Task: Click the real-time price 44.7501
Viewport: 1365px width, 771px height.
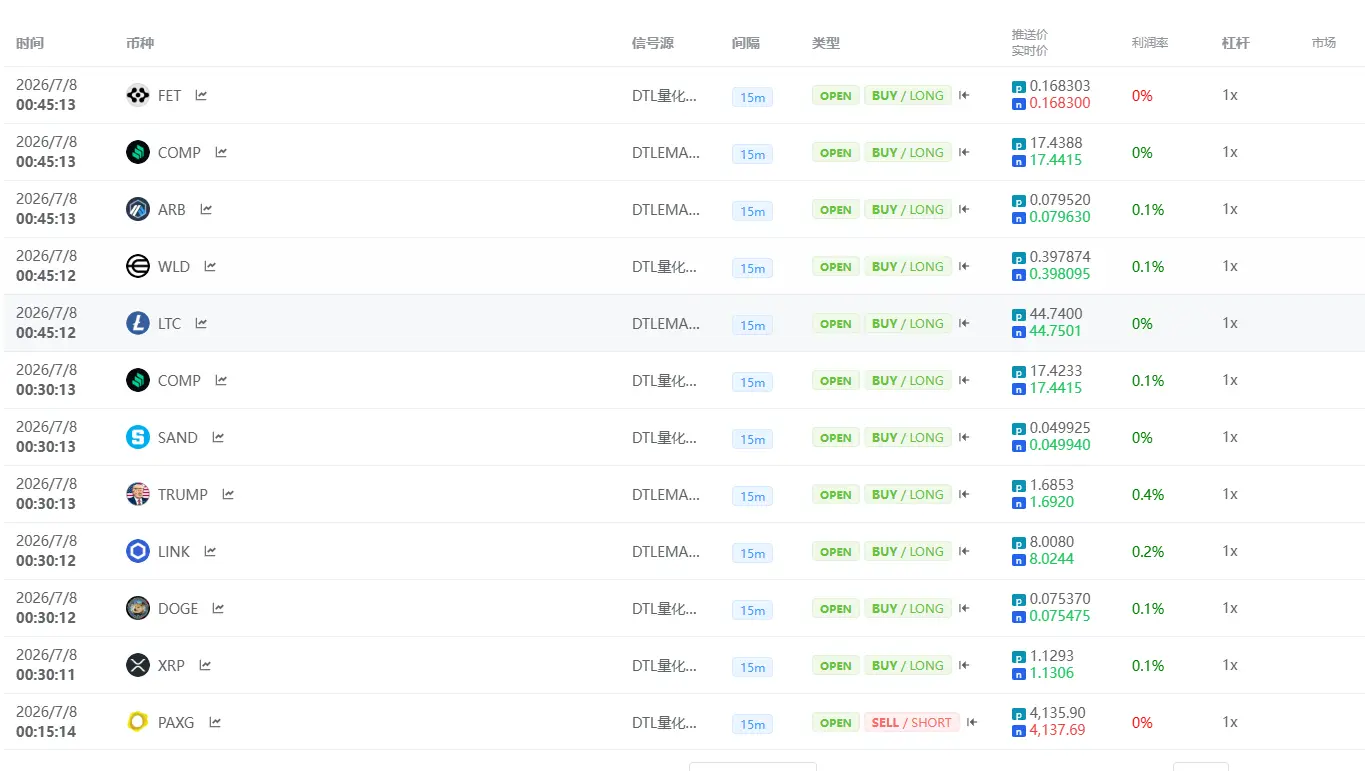Action: [1056, 331]
